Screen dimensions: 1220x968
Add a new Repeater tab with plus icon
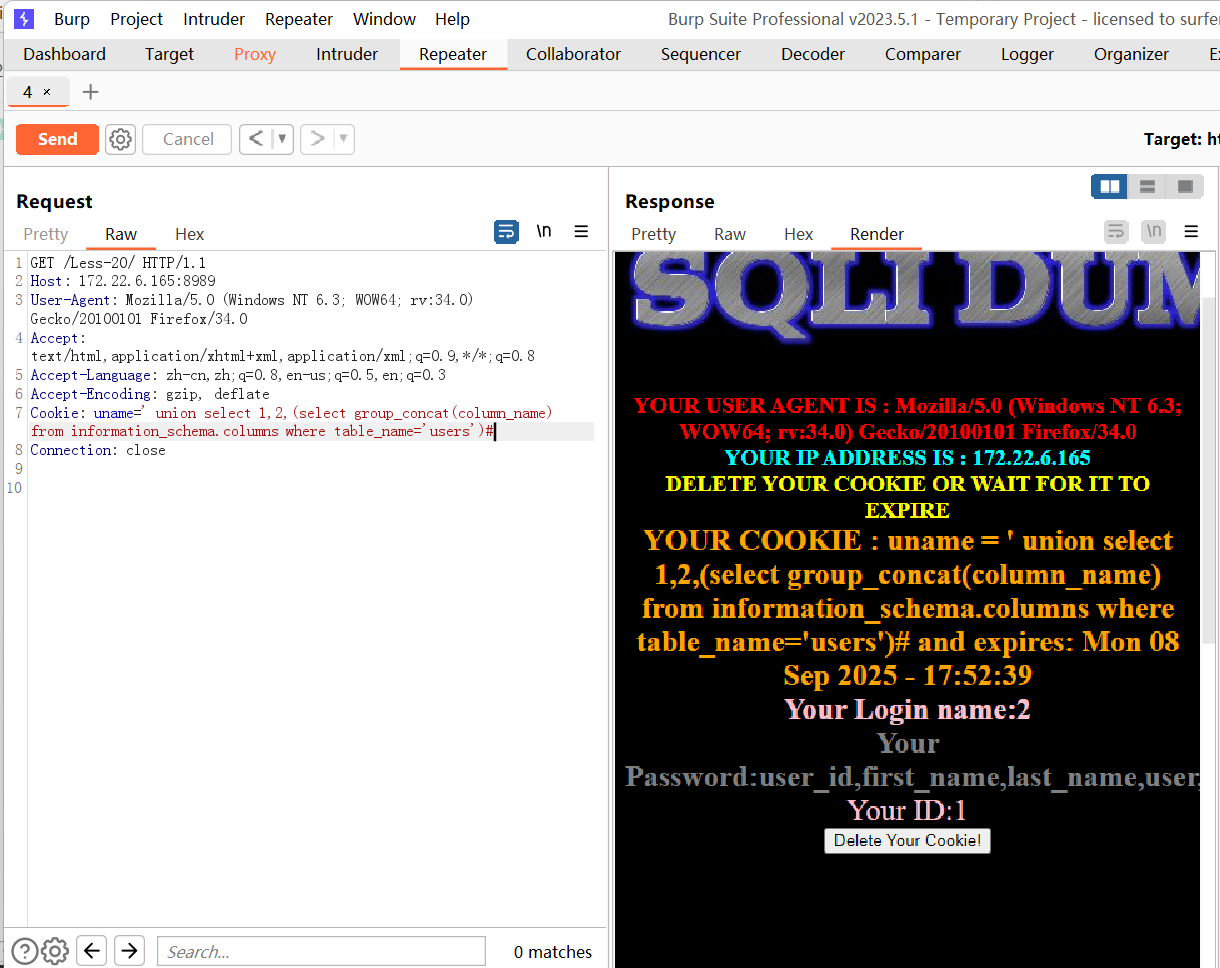[x=90, y=92]
